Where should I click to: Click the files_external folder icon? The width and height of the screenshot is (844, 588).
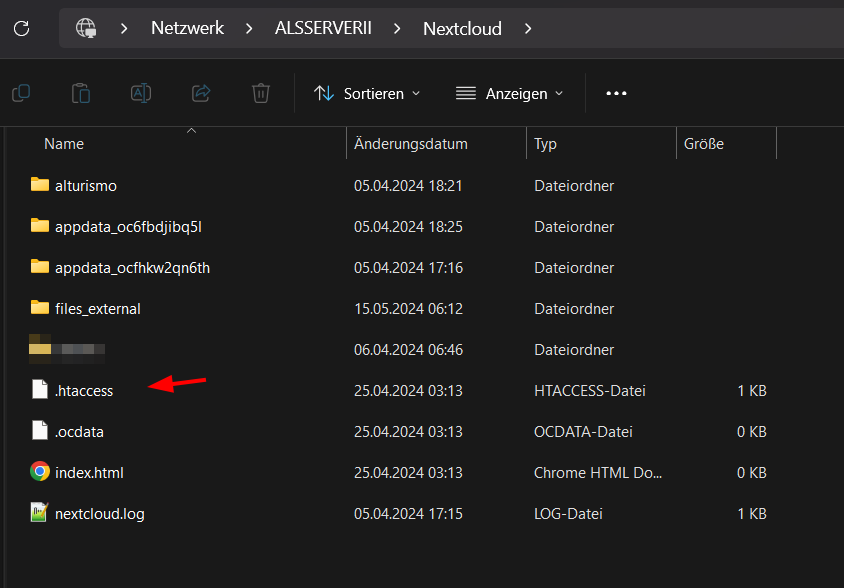pyautogui.click(x=40, y=307)
